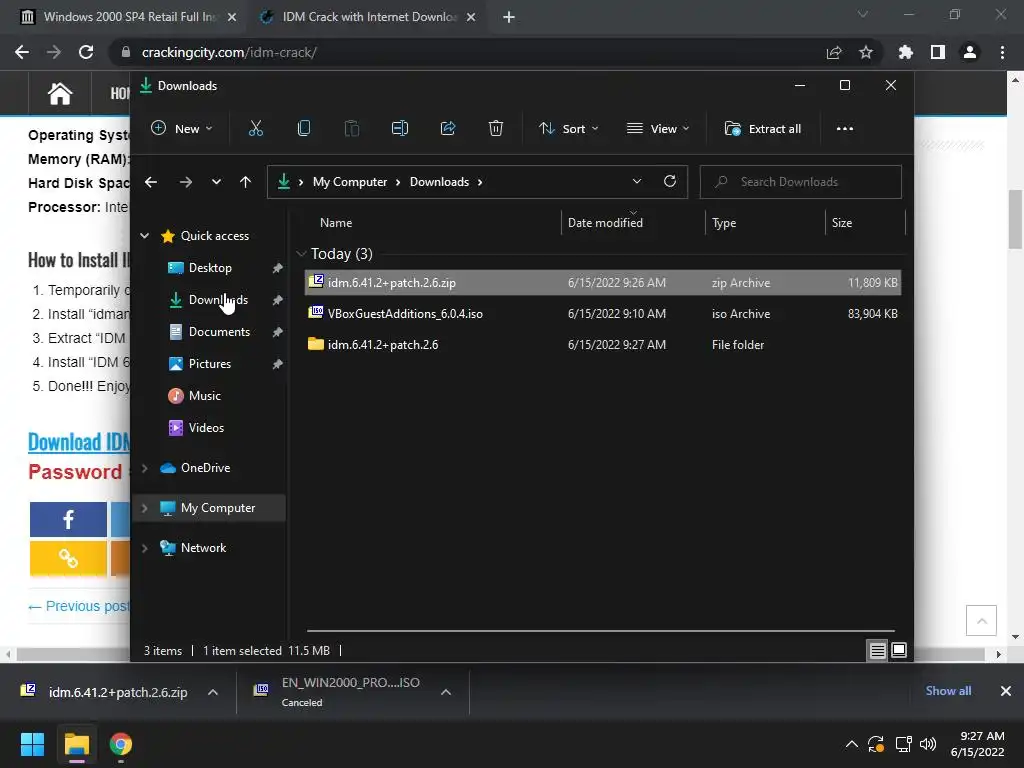Image resolution: width=1024 pixels, height=768 pixels.
Task: Click the website Home icon
Action: [x=59, y=93]
